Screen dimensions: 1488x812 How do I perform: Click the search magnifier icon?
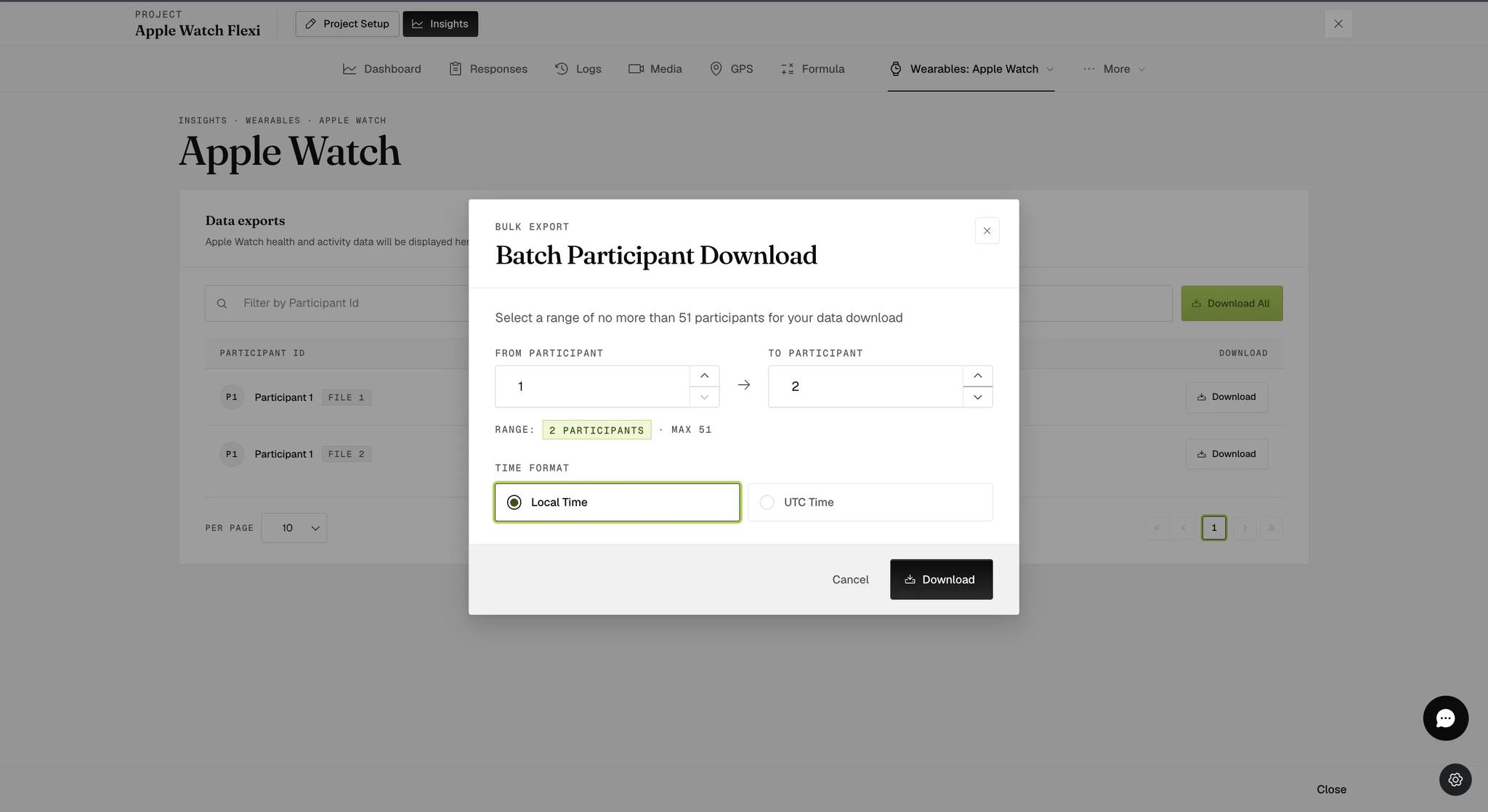[222, 304]
